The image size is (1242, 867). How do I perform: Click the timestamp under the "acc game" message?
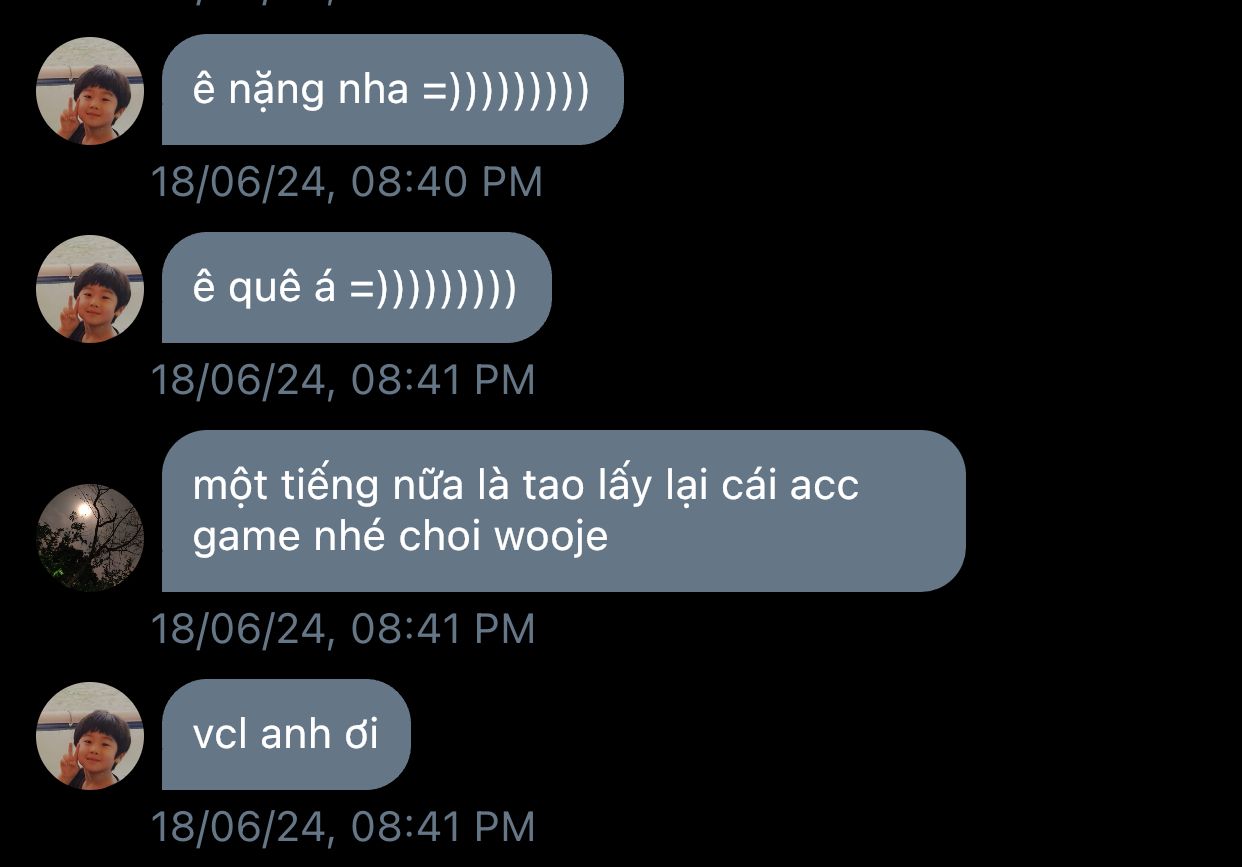point(343,629)
